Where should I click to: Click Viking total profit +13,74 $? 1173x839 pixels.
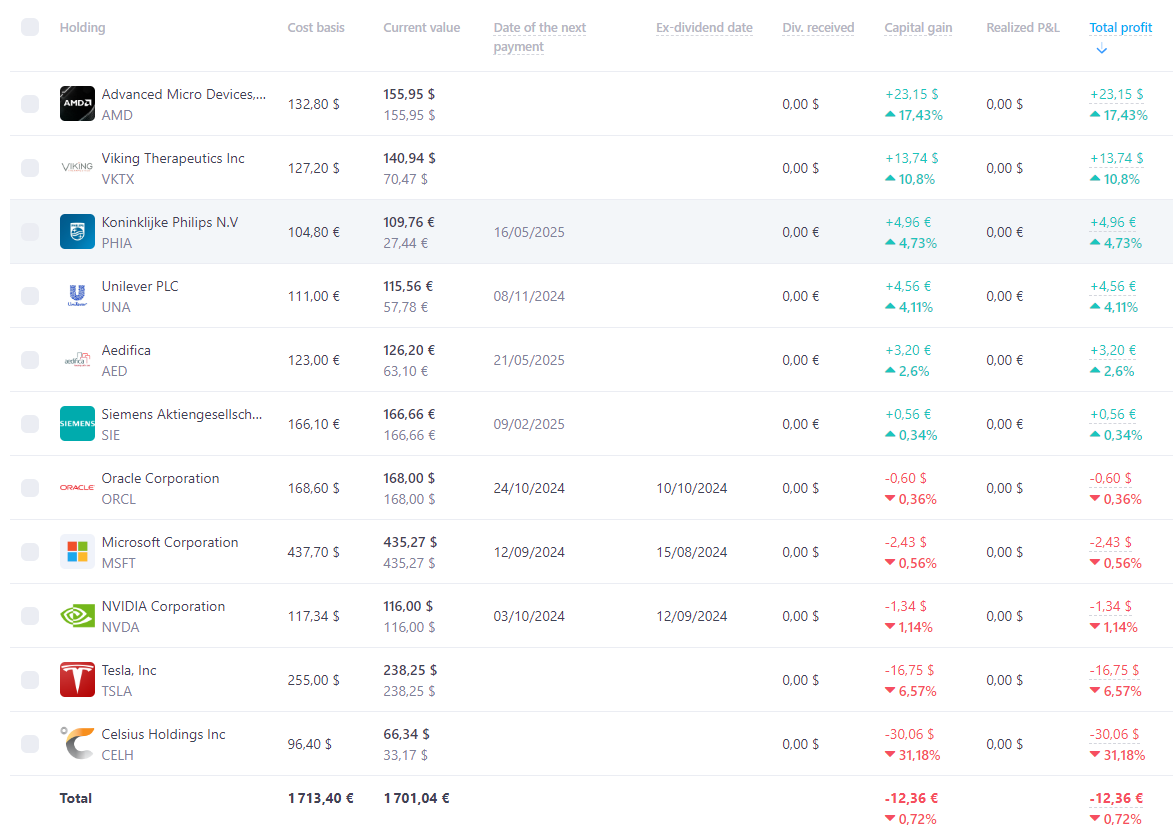[1116, 159]
